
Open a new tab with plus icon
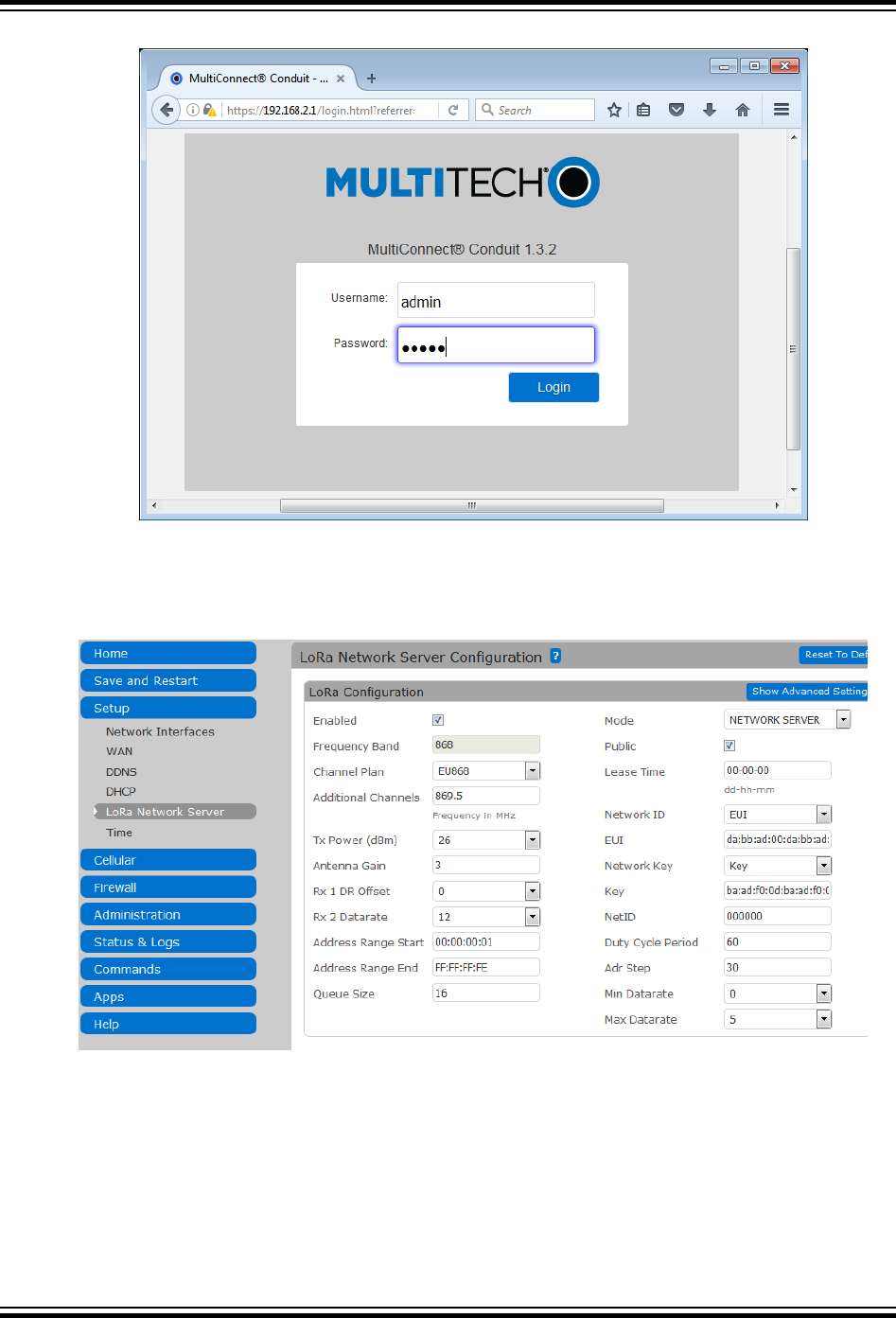coord(372,79)
